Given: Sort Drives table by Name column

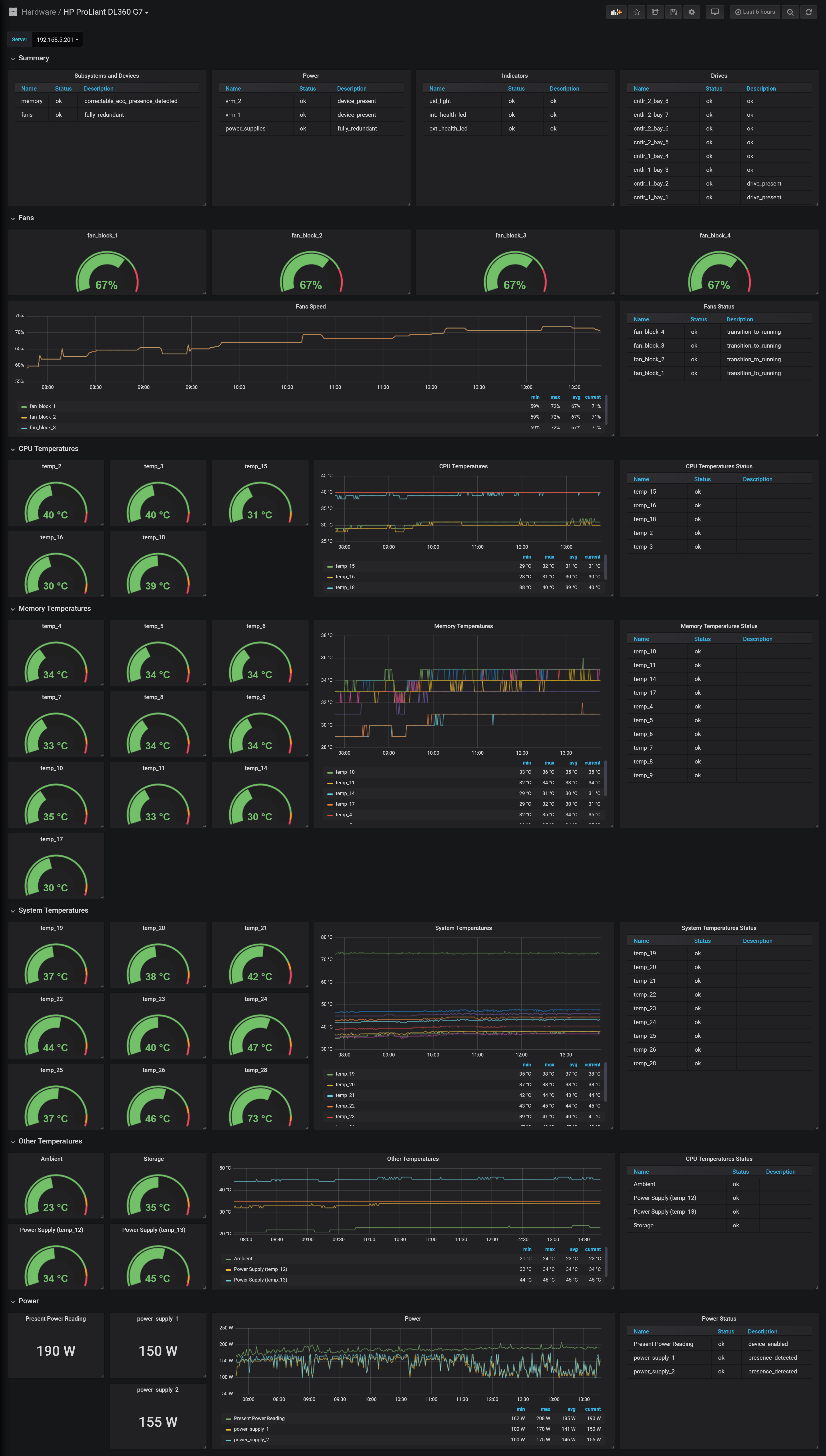Looking at the screenshot, I should pyautogui.click(x=641, y=89).
